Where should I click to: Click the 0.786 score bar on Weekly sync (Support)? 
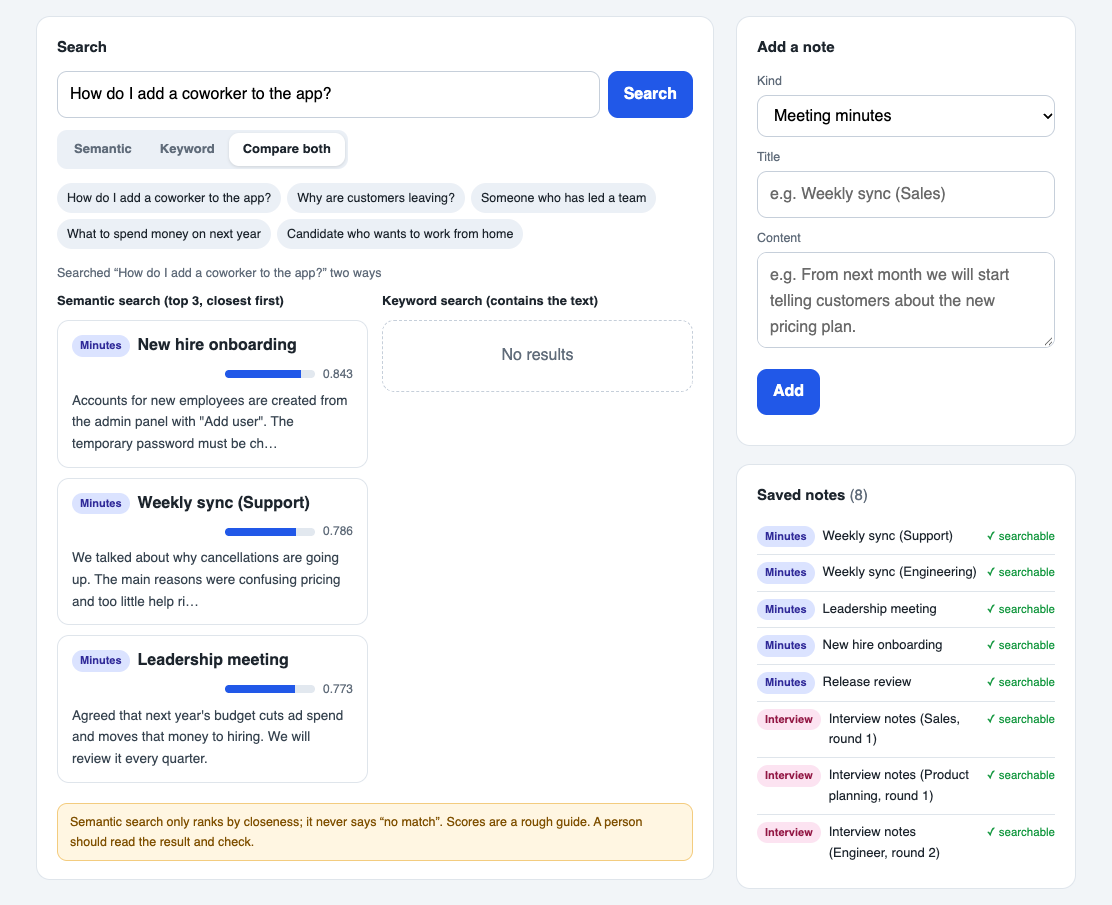click(x=269, y=531)
